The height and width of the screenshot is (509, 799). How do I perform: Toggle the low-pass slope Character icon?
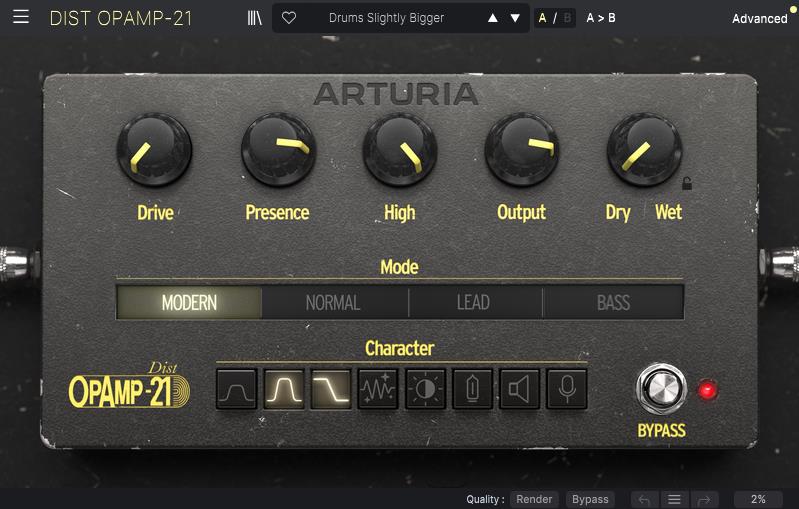point(331,390)
